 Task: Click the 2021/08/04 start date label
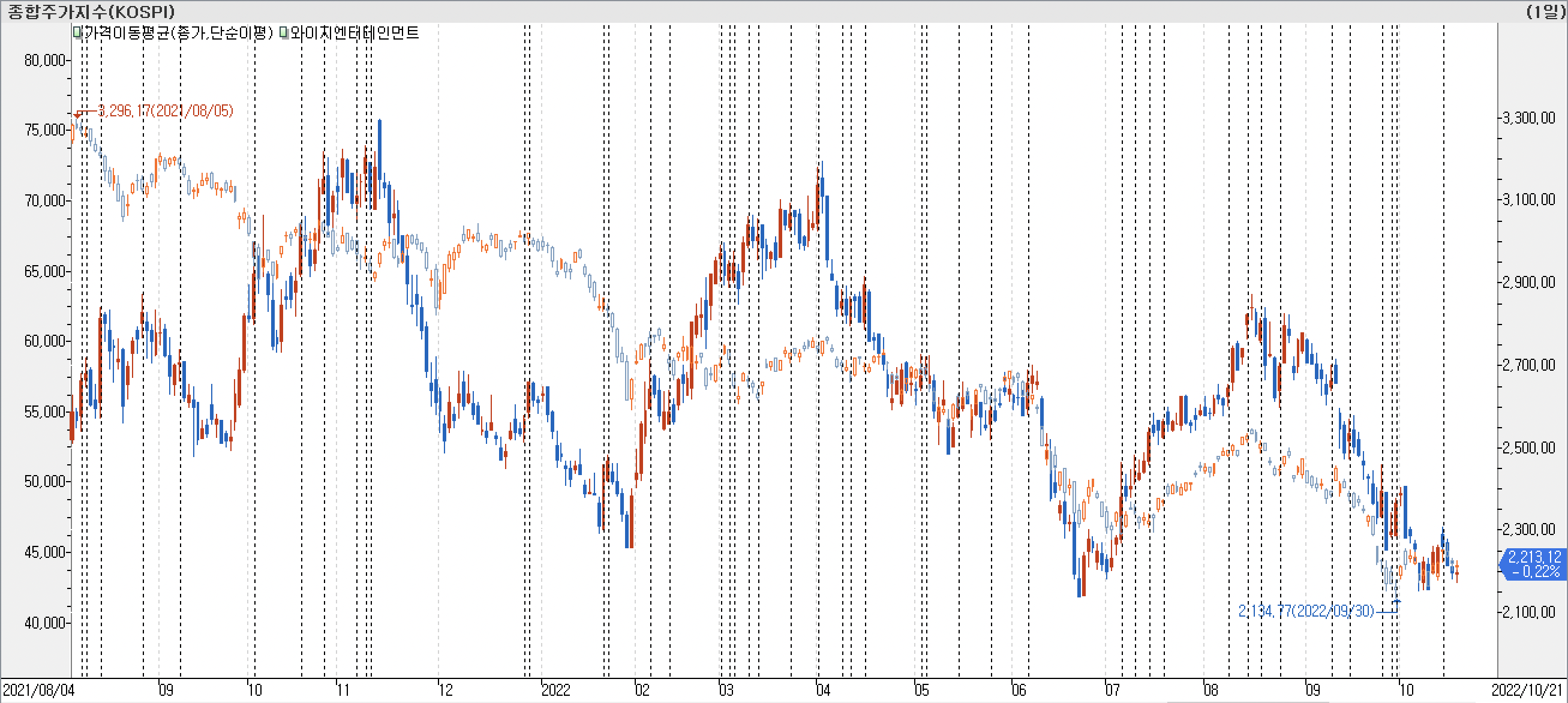pos(38,690)
